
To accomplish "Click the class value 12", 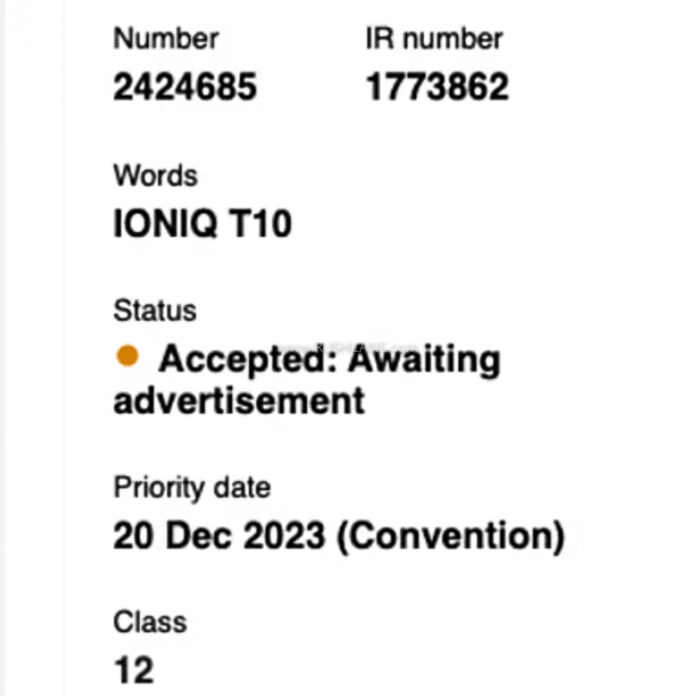I will coord(134,670).
